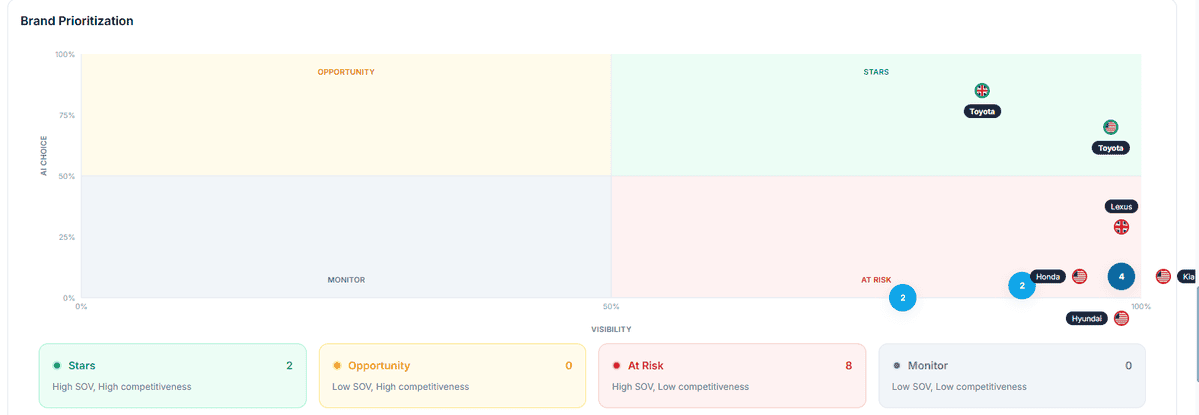Screen dimensions: 1199x415
Task: Click the US flag marker beside Hyundai
Action: (x=1121, y=318)
